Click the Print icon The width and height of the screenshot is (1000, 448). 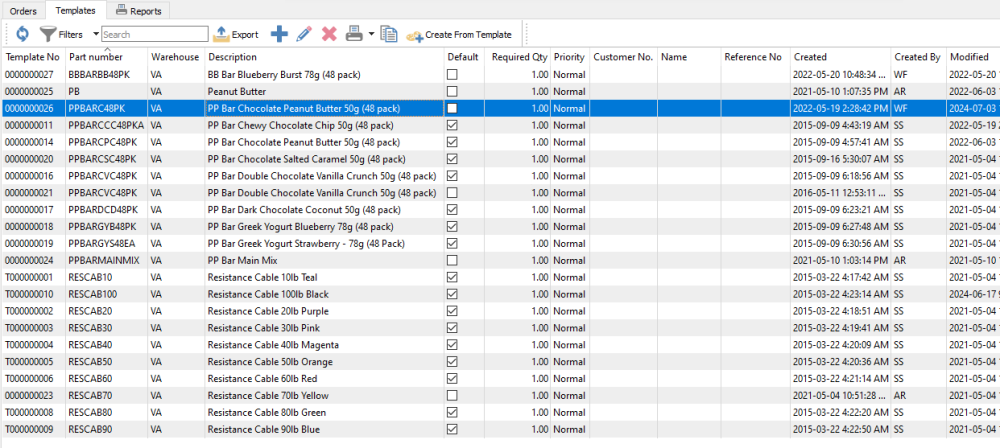[x=354, y=34]
